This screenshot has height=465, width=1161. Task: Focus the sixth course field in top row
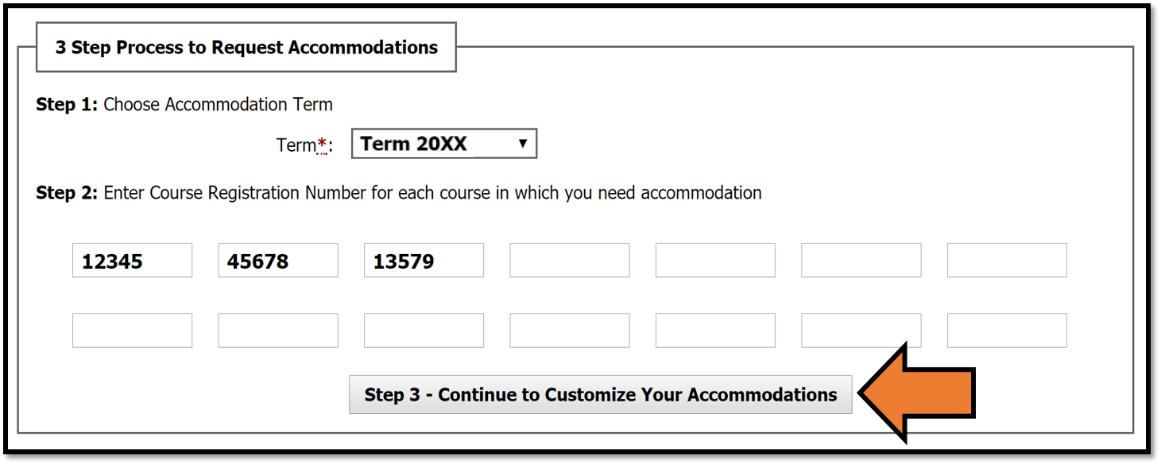point(861,261)
